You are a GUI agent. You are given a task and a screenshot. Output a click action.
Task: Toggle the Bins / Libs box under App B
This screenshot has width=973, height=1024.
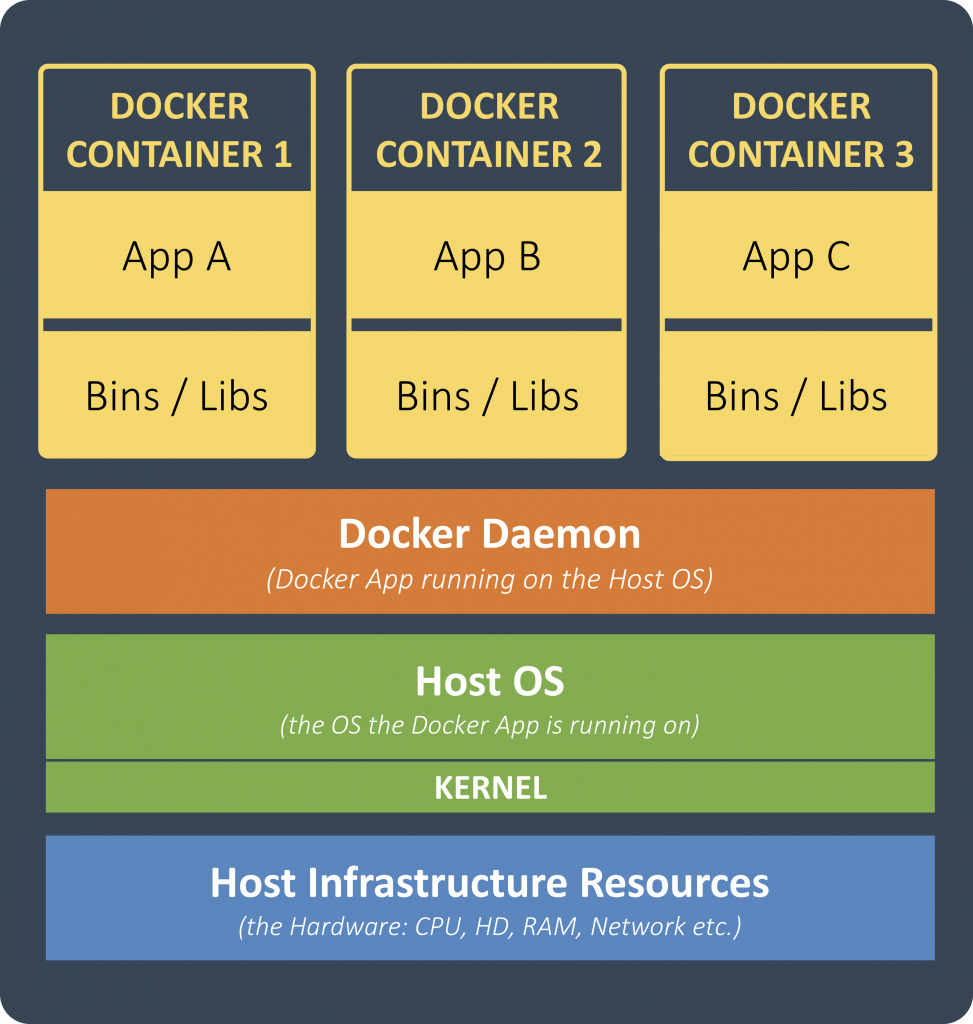tap(485, 396)
